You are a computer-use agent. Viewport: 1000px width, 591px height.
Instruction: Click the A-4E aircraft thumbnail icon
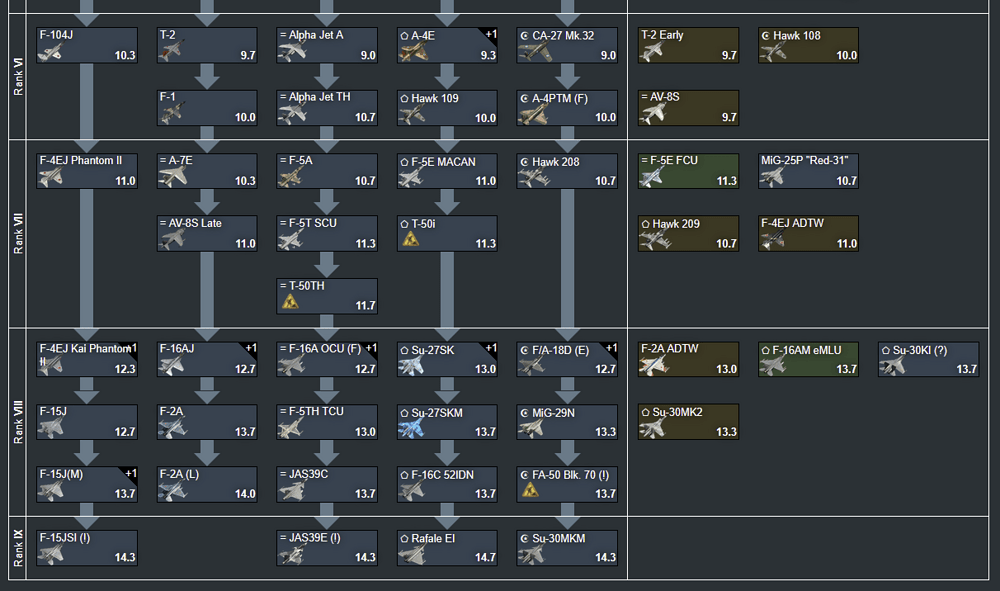tap(413, 52)
